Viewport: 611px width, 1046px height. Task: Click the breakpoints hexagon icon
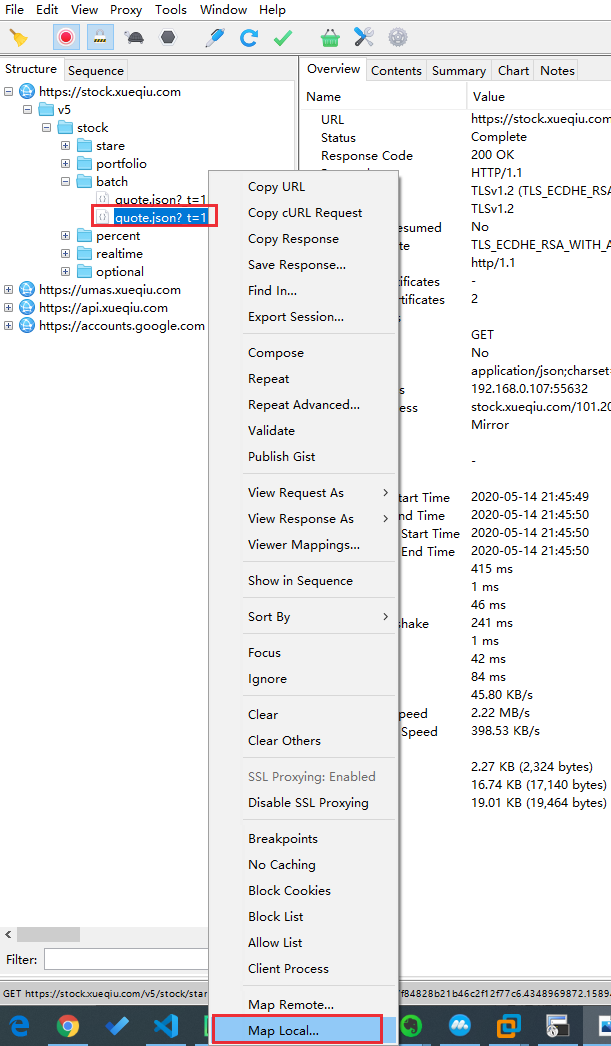pos(168,37)
